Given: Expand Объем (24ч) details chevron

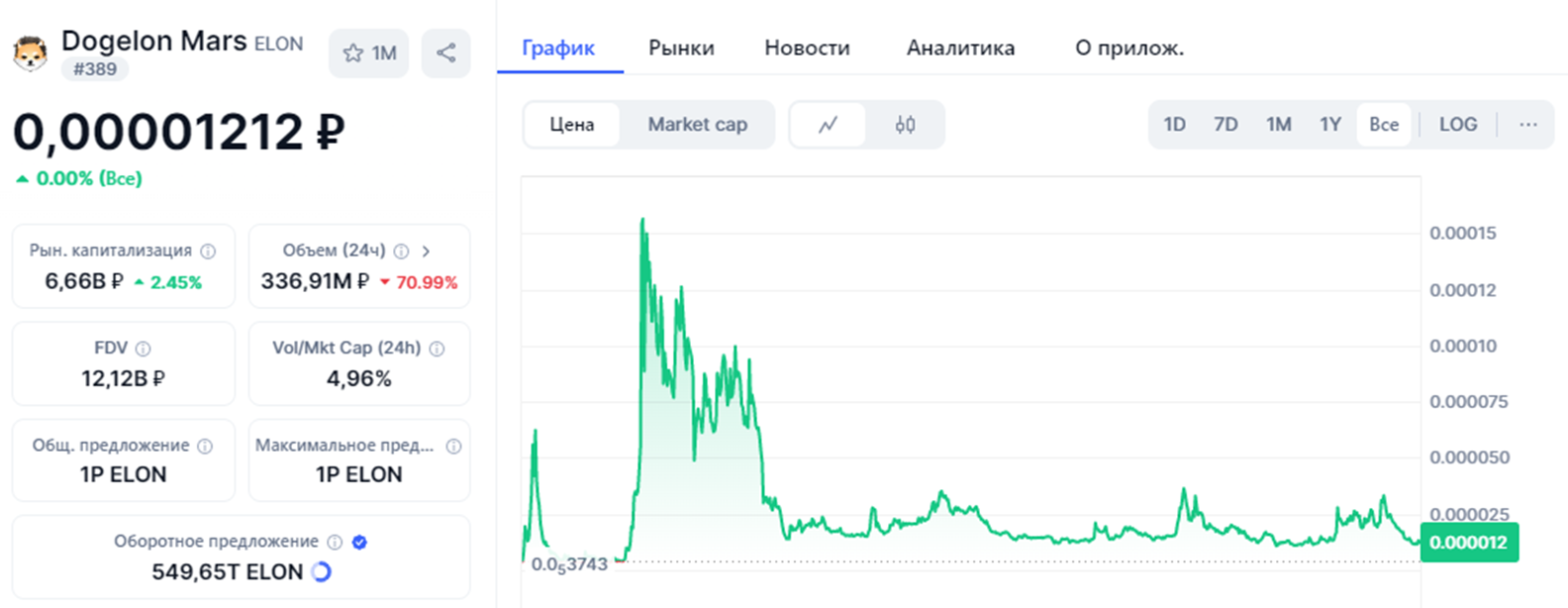Looking at the screenshot, I should [426, 252].
